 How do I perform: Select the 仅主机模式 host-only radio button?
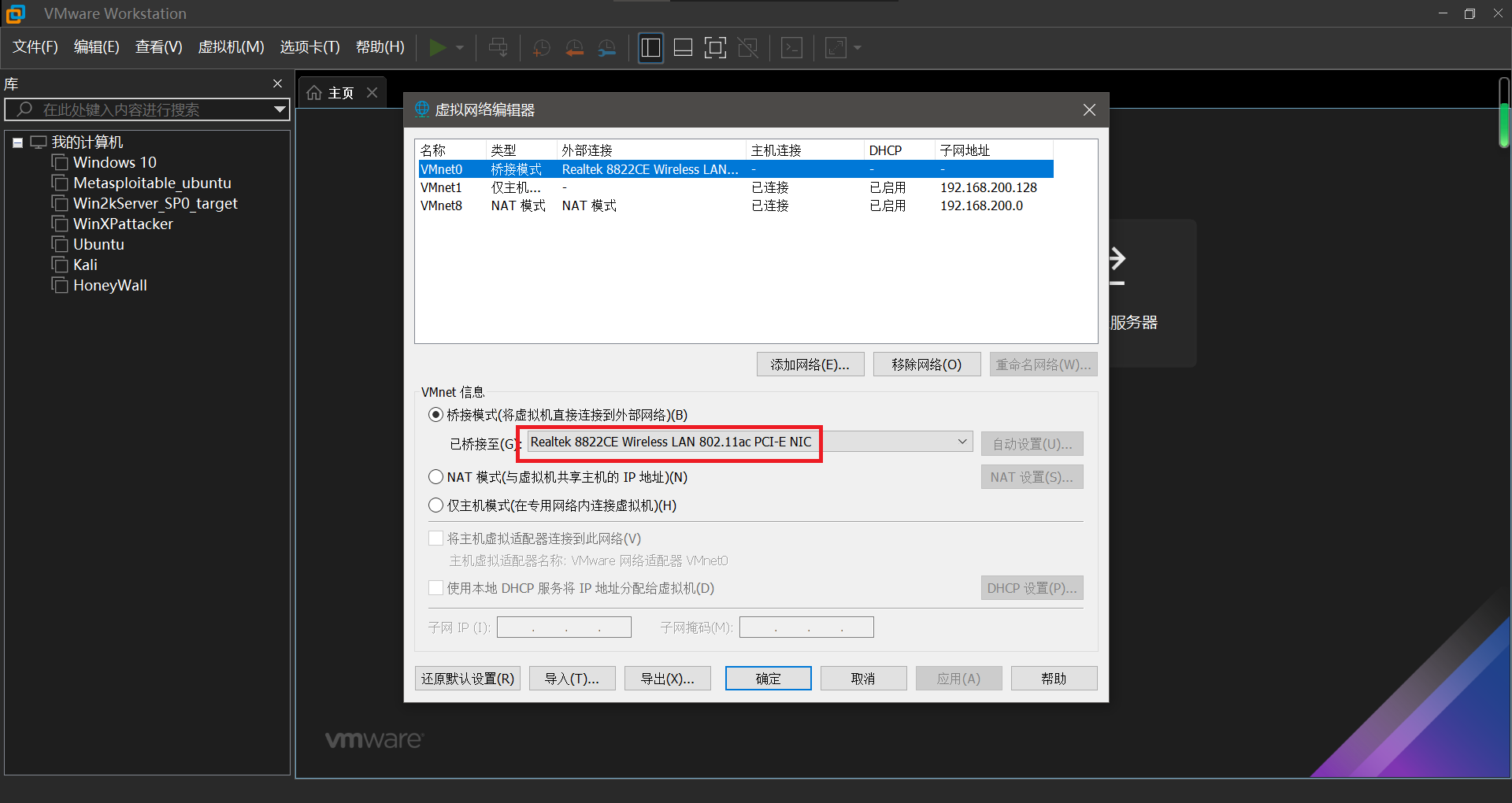click(435, 505)
